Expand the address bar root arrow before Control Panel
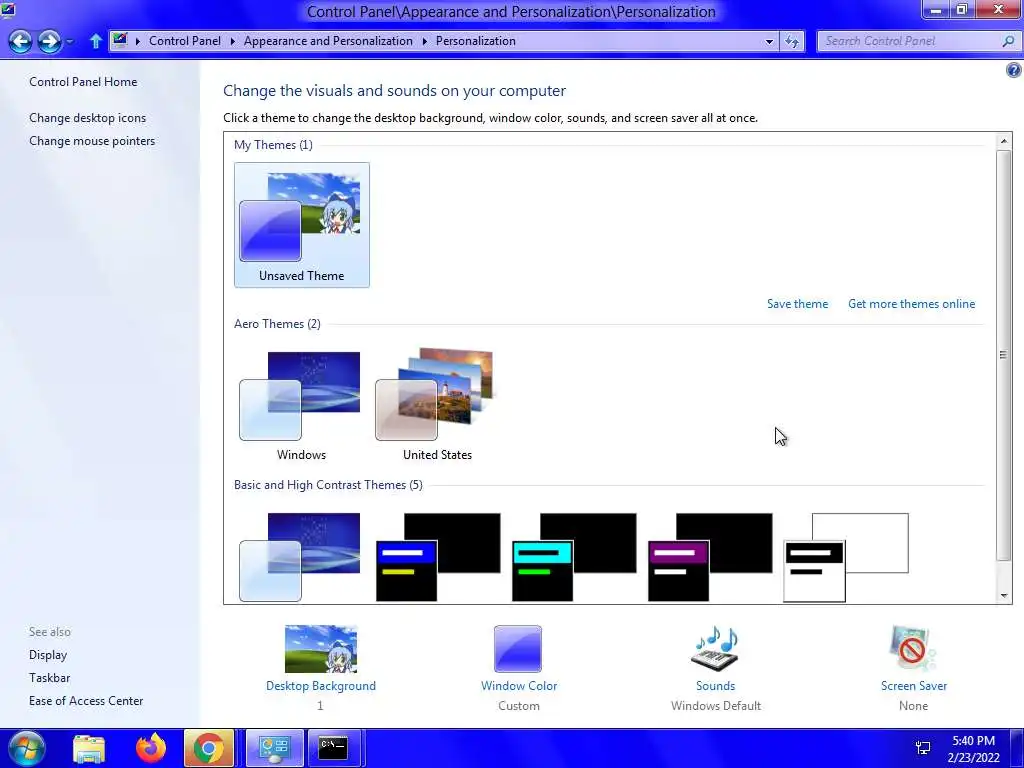The image size is (1024, 768). tap(138, 41)
